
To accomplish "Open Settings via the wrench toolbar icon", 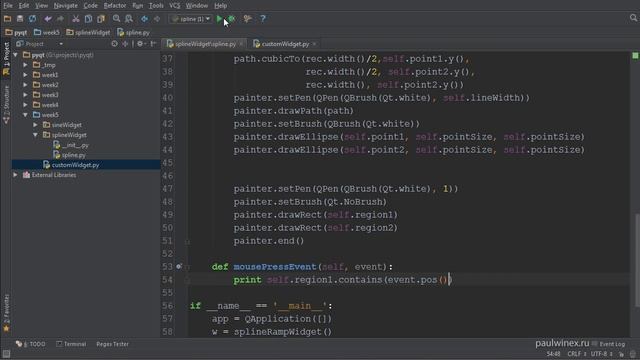I will click(x=247, y=19).
